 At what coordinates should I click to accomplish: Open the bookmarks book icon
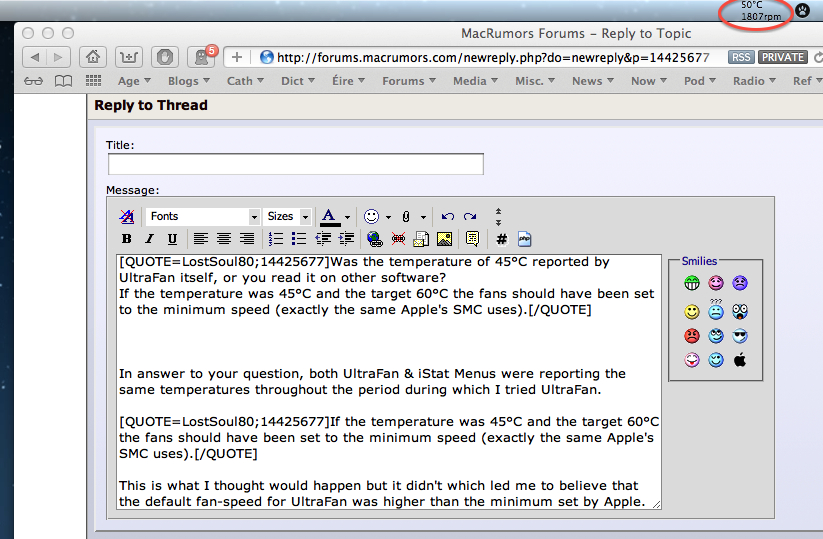click(x=64, y=81)
